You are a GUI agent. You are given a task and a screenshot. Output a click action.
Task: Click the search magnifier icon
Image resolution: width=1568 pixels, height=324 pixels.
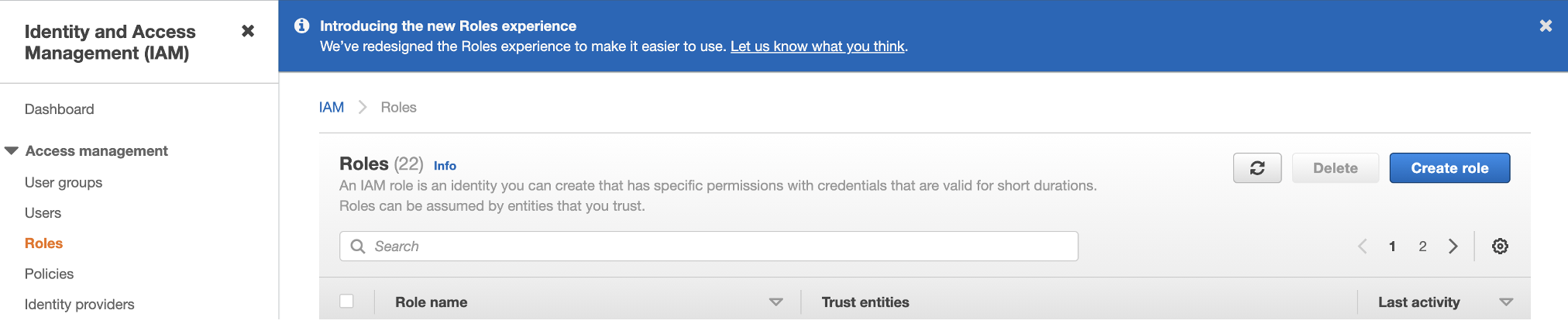[x=358, y=246]
